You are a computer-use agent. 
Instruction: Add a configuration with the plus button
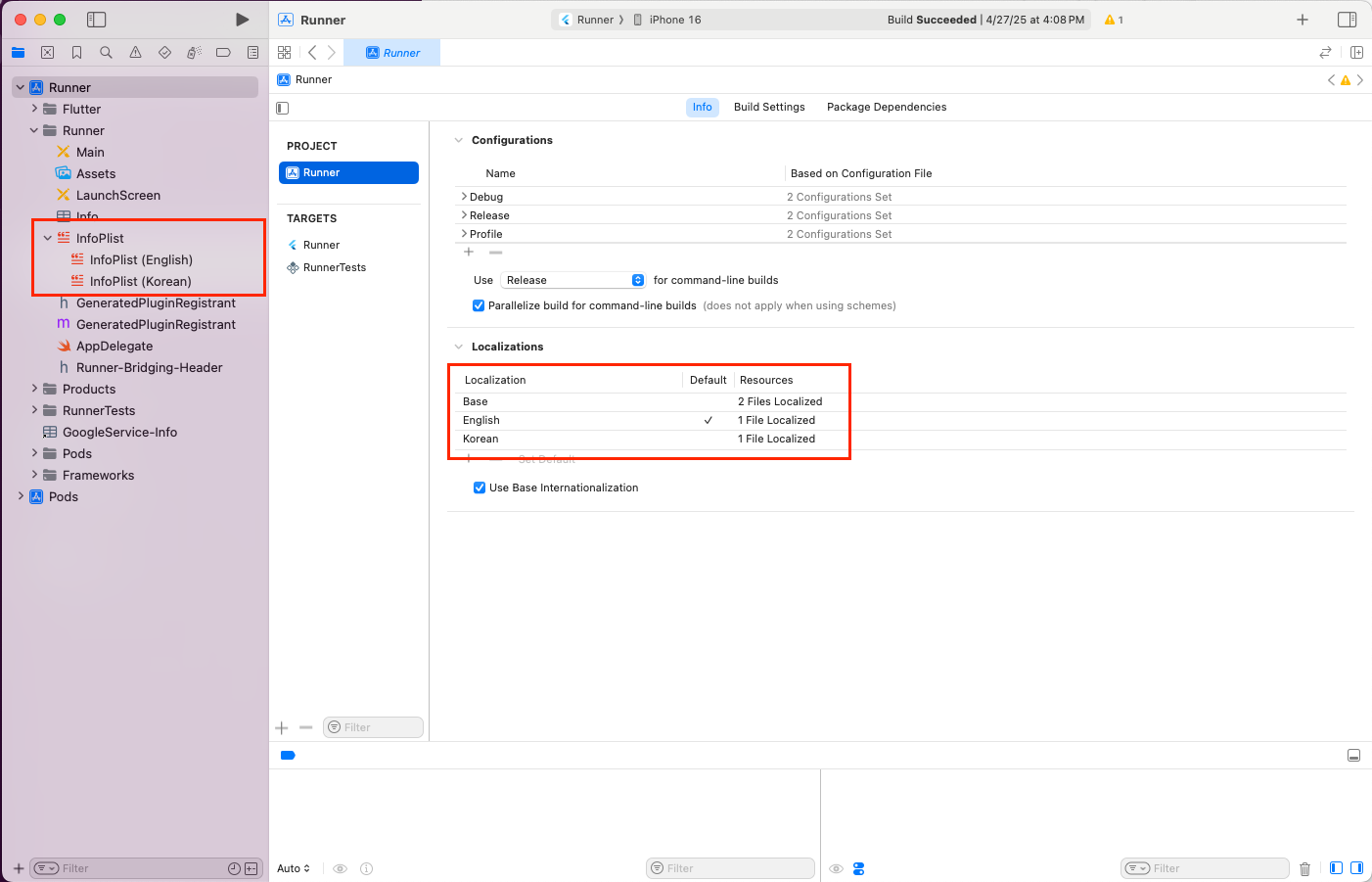pyautogui.click(x=469, y=253)
